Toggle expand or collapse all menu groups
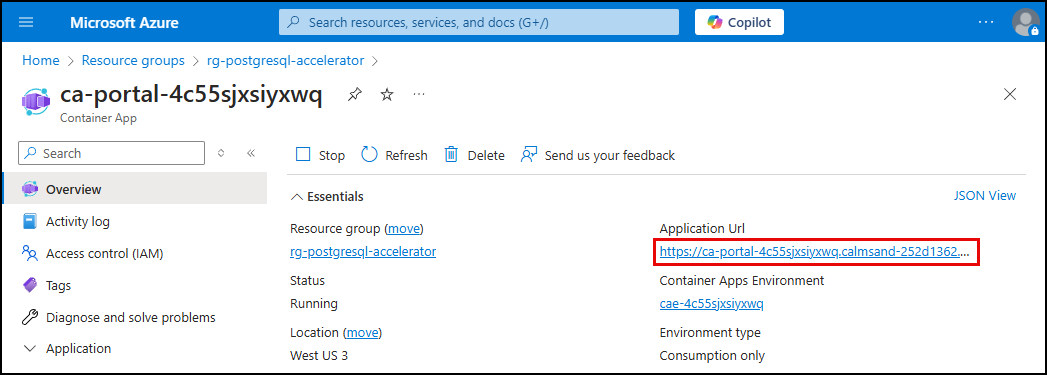The width and height of the screenshot is (1047, 375). pyautogui.click(x=222, y=153)
